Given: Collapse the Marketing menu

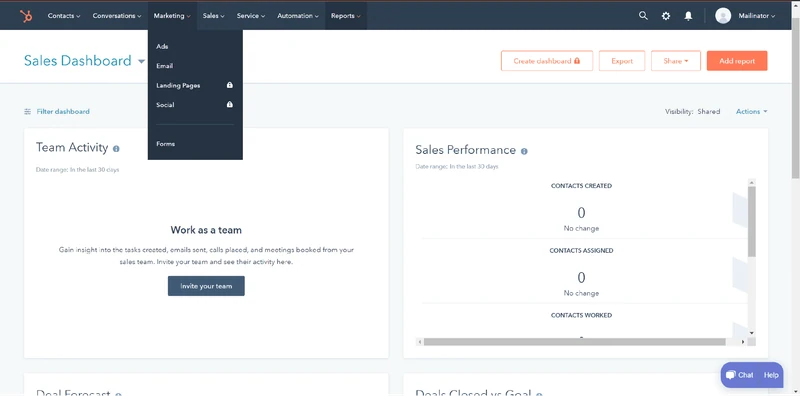Looking at the screenshot, I should 172,16.
